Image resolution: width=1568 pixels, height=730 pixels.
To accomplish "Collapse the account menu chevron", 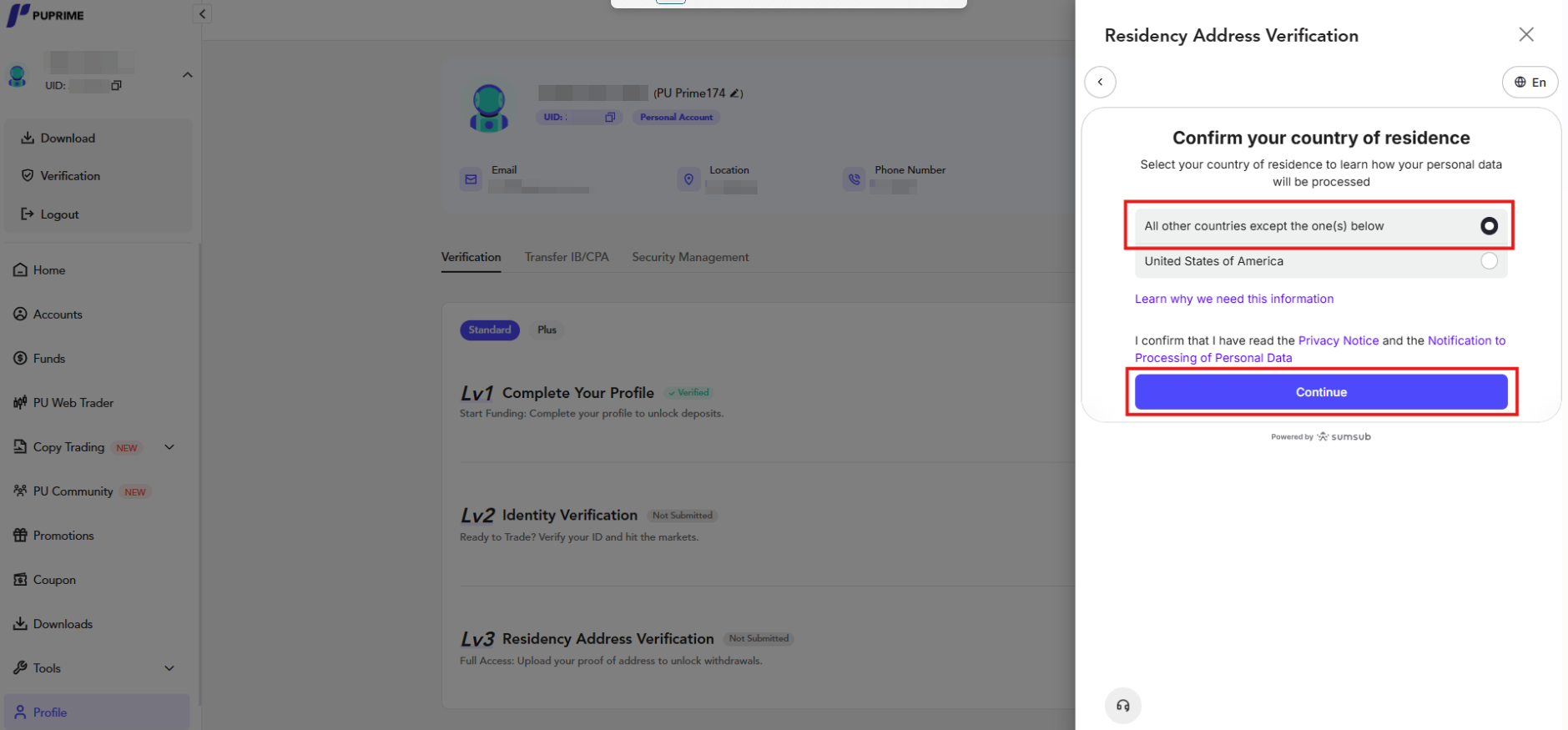I will pos(188,75).
